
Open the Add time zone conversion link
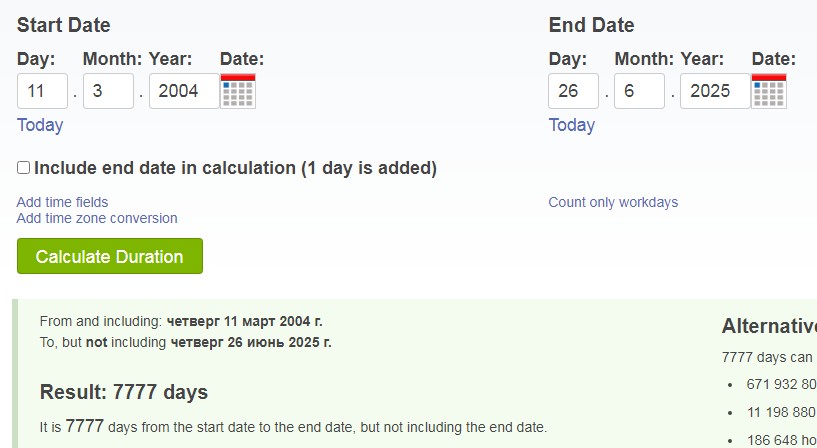[x=97, y=218]
